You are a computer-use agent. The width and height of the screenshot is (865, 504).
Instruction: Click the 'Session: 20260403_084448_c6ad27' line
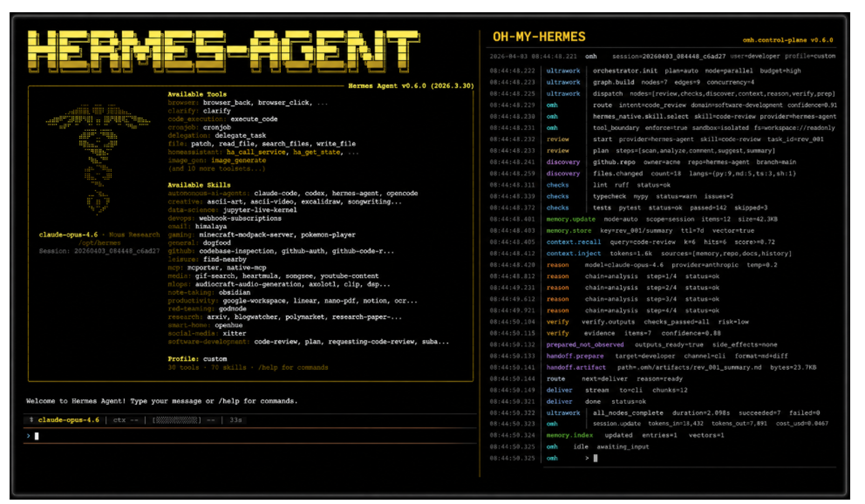click(99, 251)
